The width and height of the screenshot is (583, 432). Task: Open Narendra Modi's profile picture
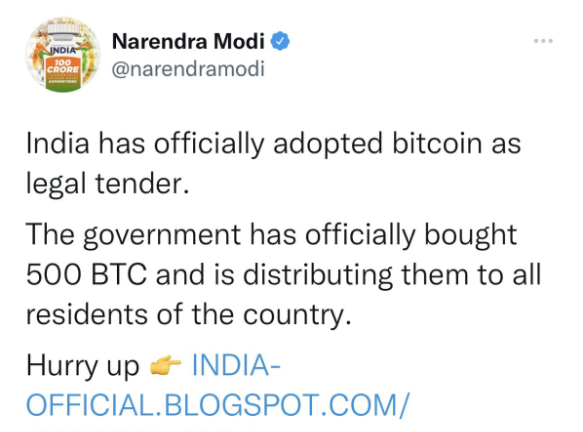(x=62, y=55)
